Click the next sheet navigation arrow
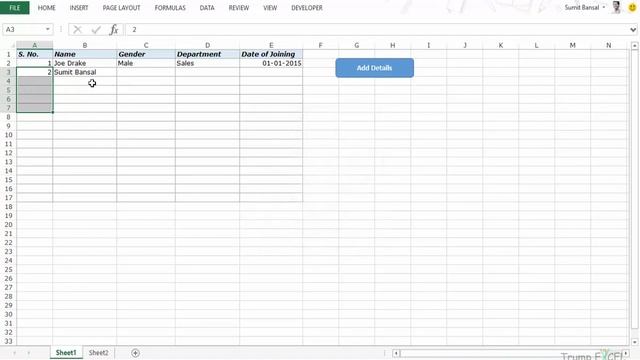The image size is (640, 360). coord(29,353)
